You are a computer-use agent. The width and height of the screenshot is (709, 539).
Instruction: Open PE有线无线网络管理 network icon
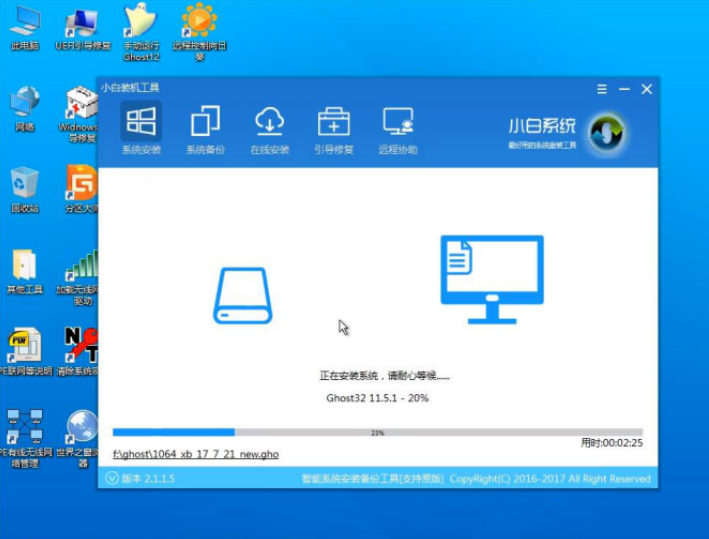26,439
